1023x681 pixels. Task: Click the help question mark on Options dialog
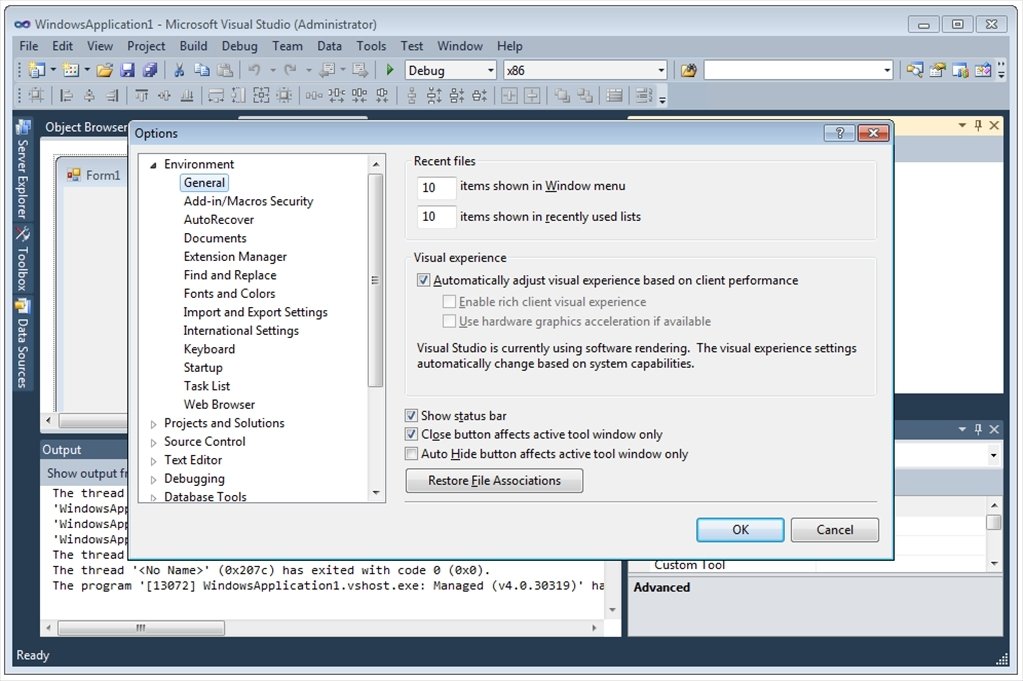coord(838,132)
